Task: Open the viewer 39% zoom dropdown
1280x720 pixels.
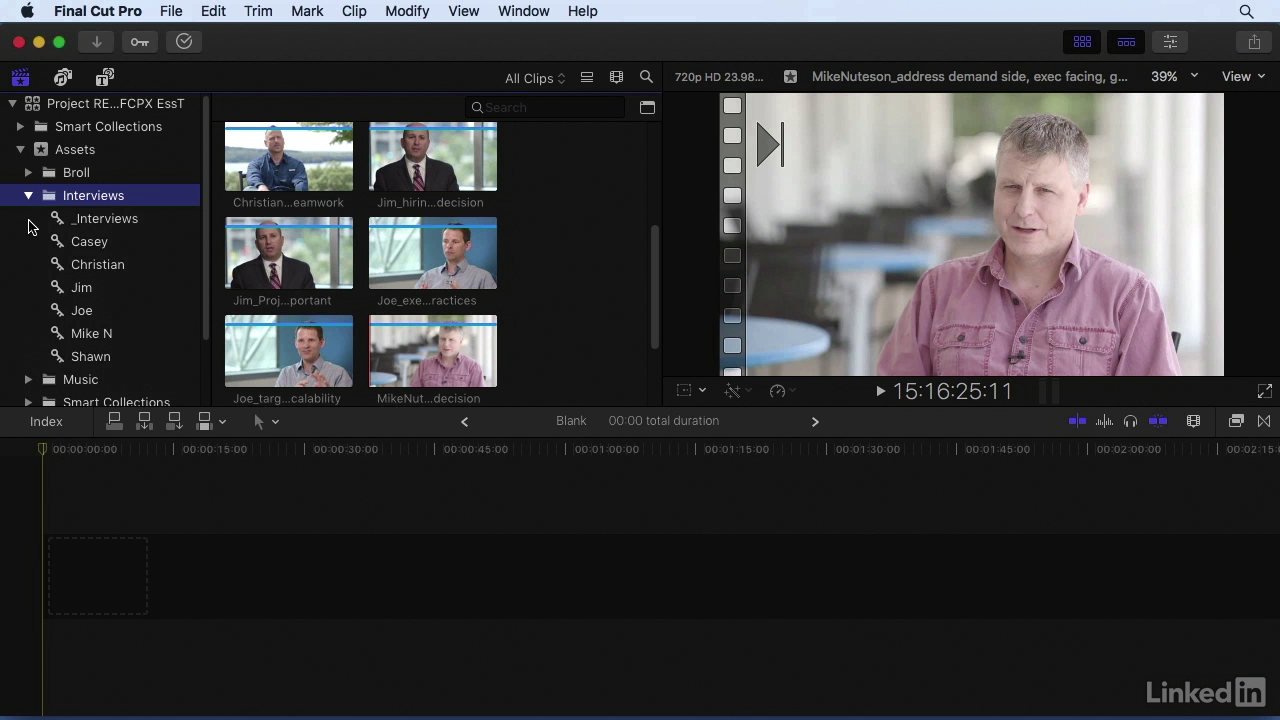Action: point(1175,76)
